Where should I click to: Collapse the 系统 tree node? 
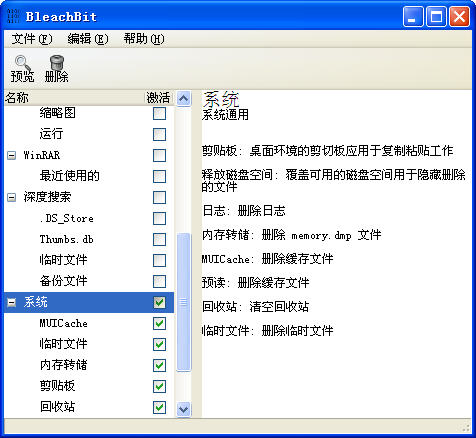pos(11,302)
